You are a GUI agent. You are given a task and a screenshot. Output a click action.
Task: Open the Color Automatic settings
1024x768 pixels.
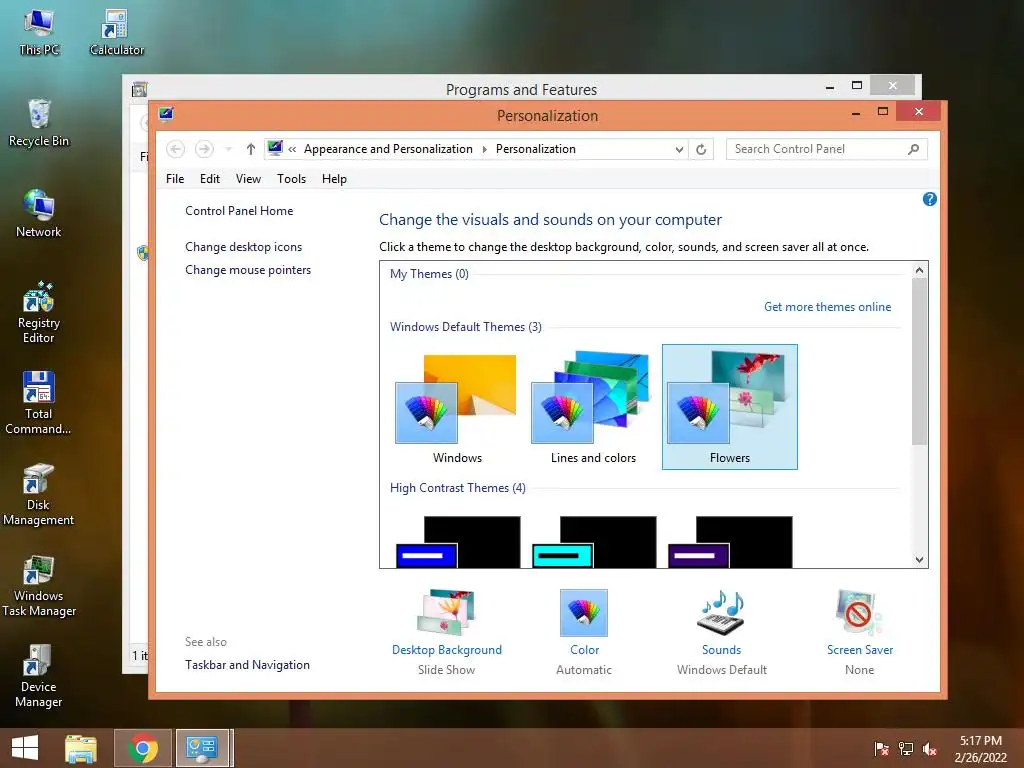pyautogui.click(x=584, y=632)
